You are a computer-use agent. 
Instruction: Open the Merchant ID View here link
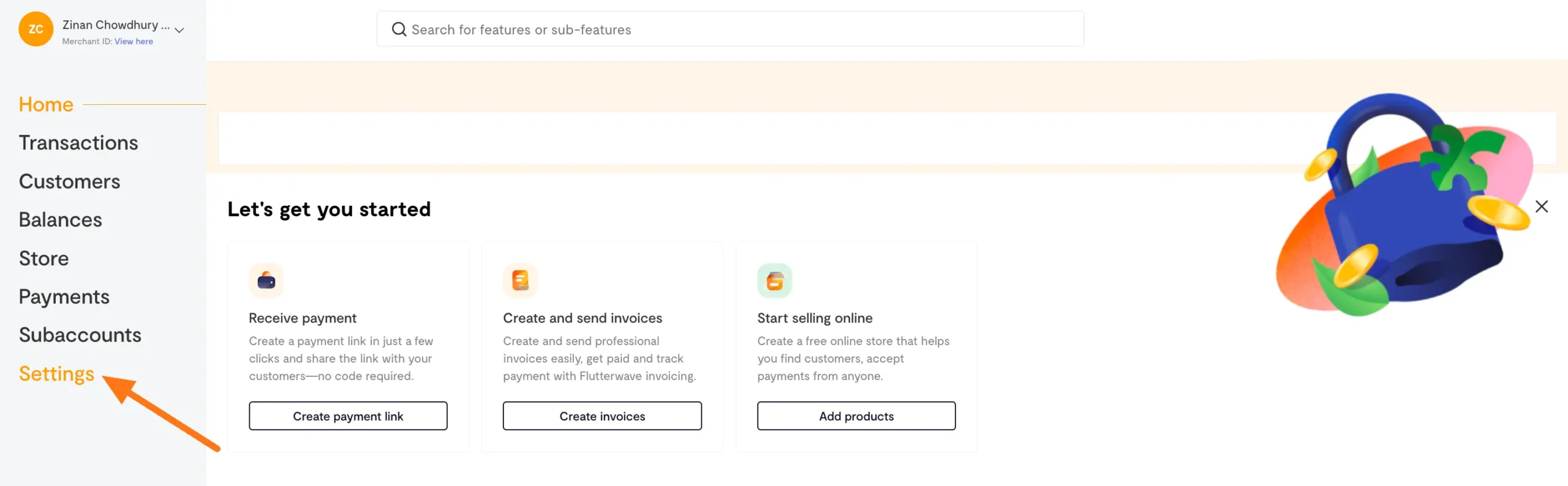134,41
